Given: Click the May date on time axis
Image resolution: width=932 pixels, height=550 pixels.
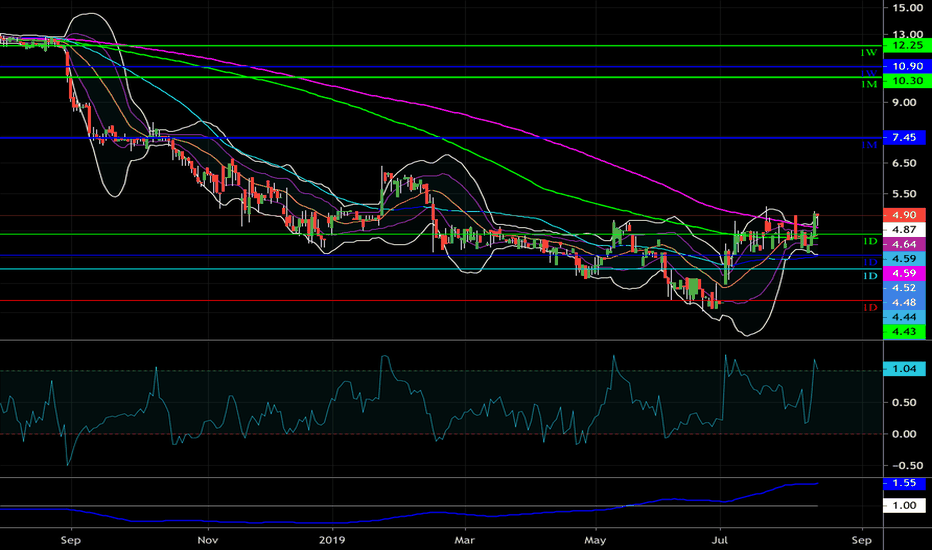Looking at the screenshot, I should (x=594, y=540).
